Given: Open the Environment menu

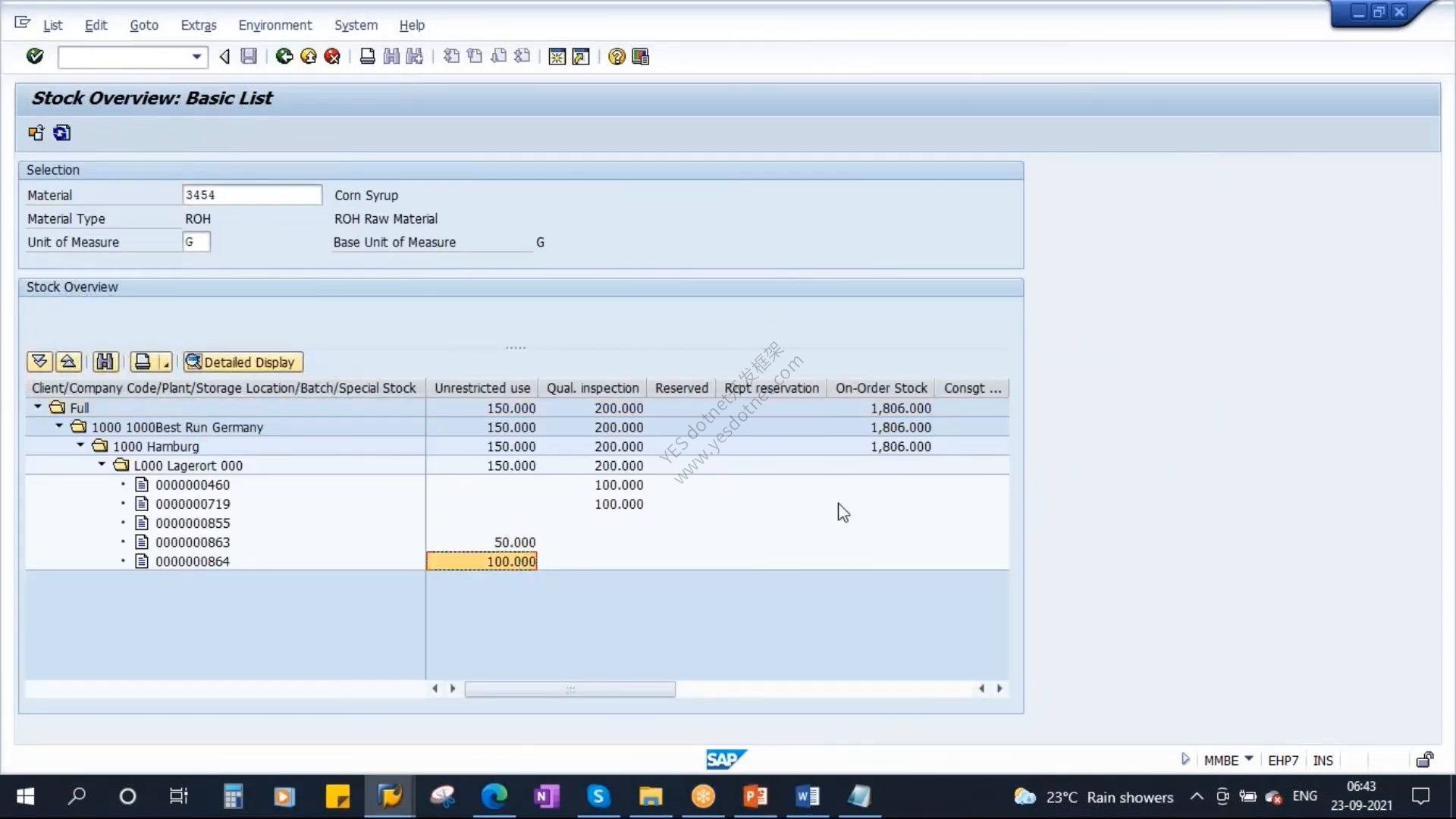Looking at the screenshot, I should (275, 25).
